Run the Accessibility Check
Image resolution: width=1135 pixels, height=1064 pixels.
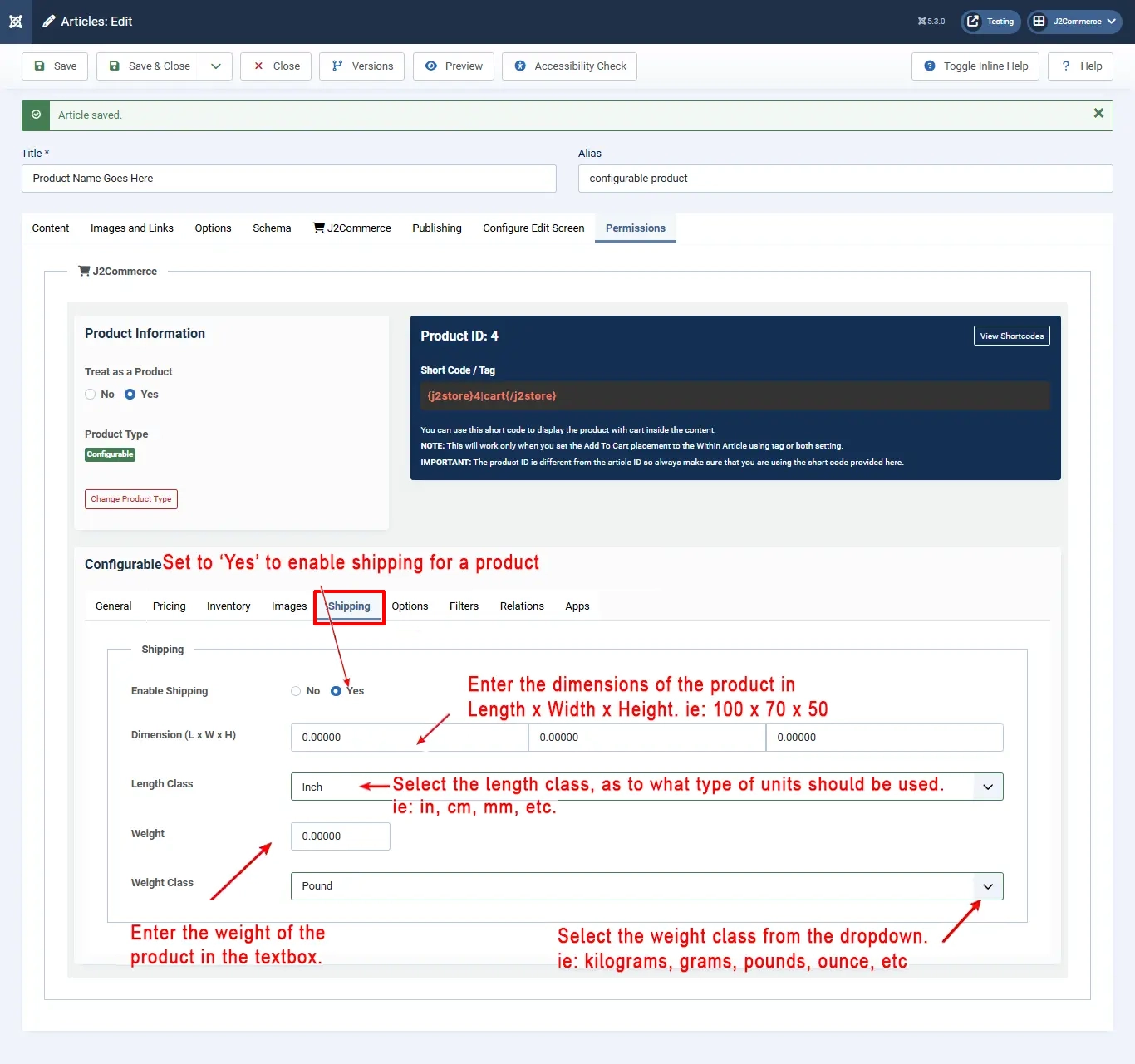click(570, 66)
